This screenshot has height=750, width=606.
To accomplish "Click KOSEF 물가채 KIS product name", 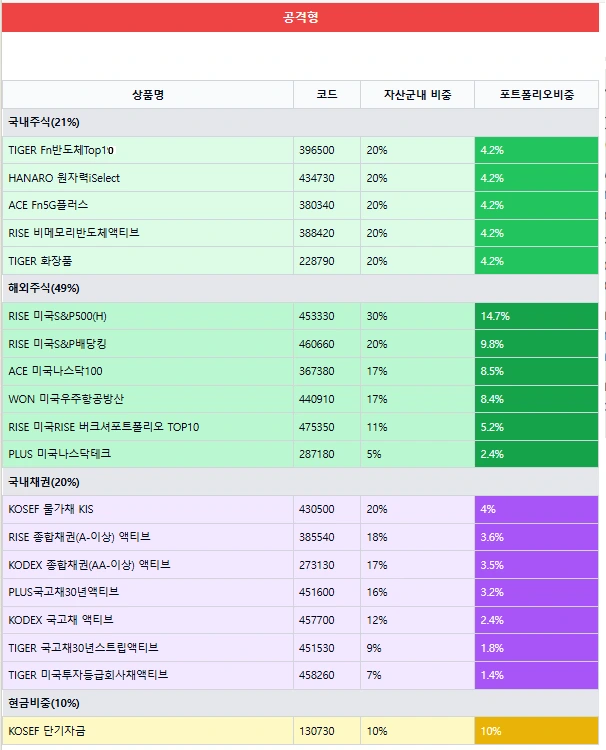I will coord(51,509).
